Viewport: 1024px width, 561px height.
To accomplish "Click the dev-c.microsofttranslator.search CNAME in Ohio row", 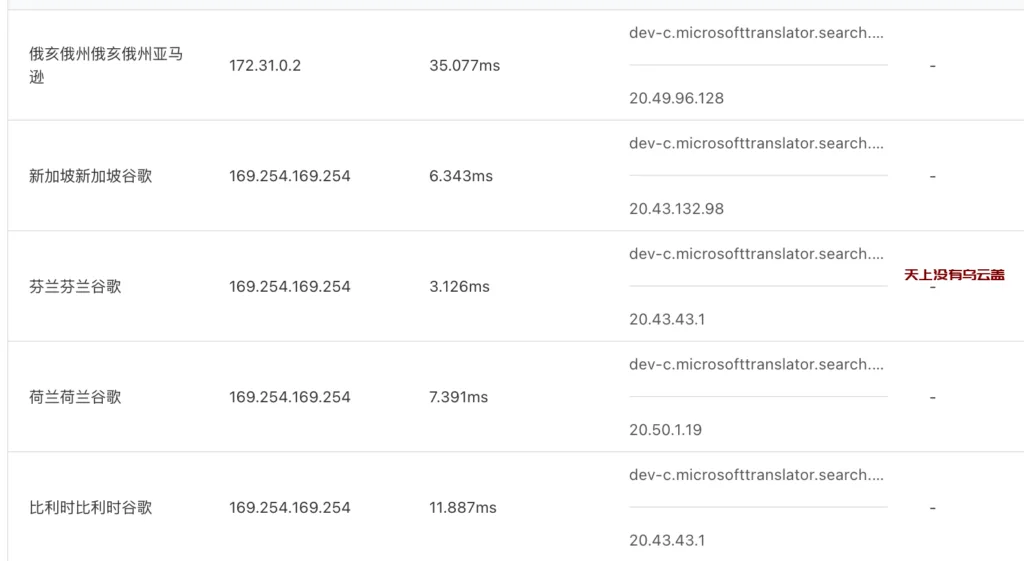I will (756, 33).
